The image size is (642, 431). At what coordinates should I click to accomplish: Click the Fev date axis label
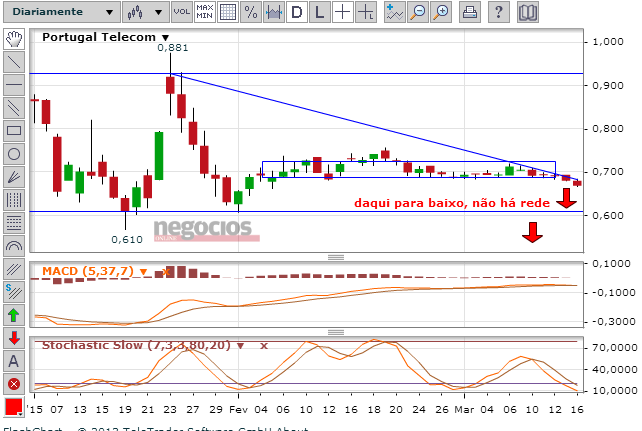[237, 409]
